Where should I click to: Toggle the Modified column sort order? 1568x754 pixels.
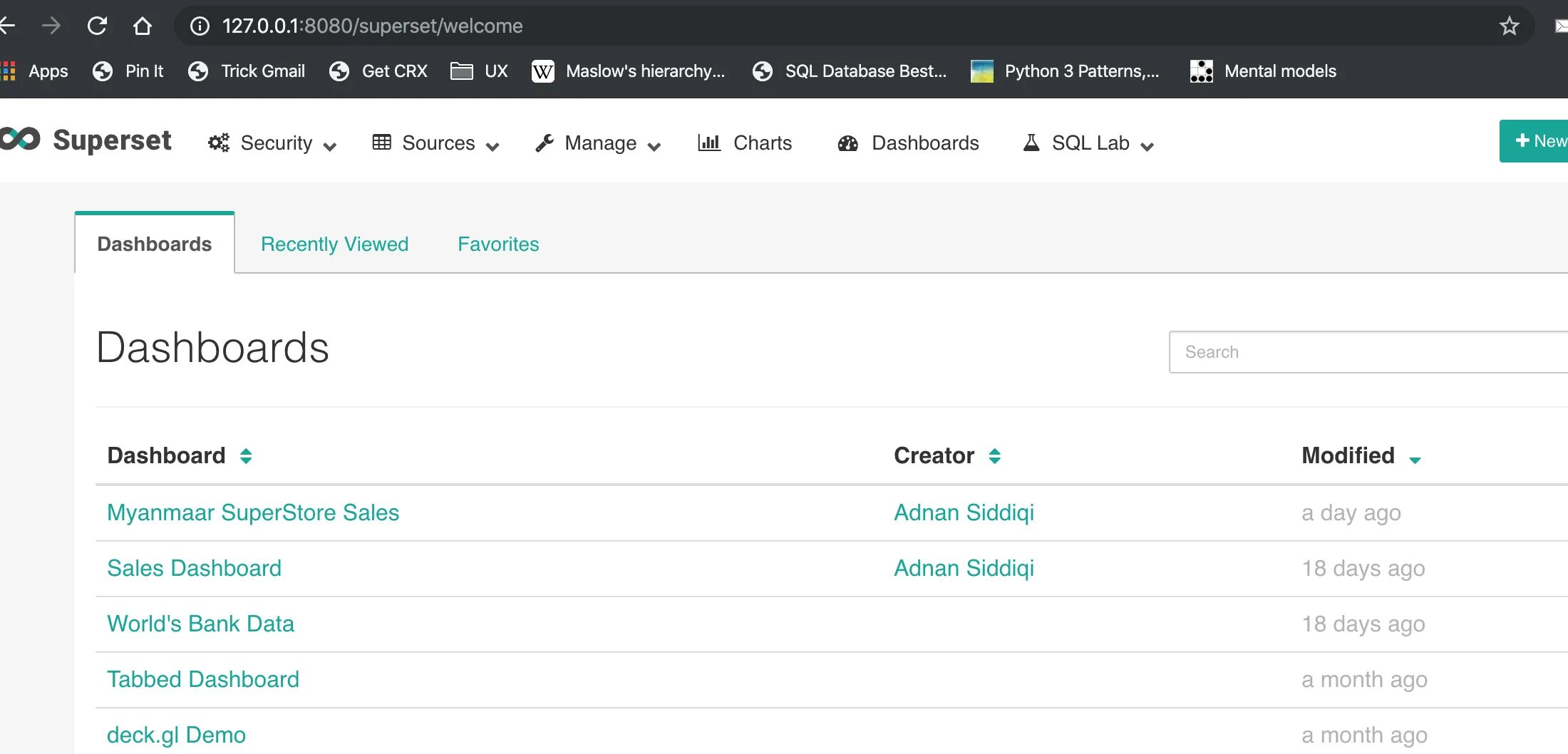(x=1415, y=460)
